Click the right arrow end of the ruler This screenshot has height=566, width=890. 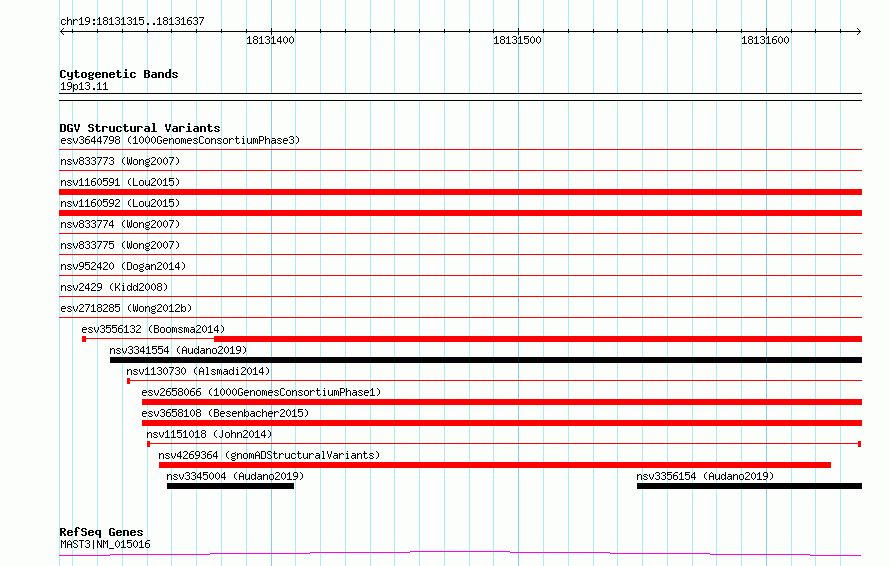pos(859,31)
